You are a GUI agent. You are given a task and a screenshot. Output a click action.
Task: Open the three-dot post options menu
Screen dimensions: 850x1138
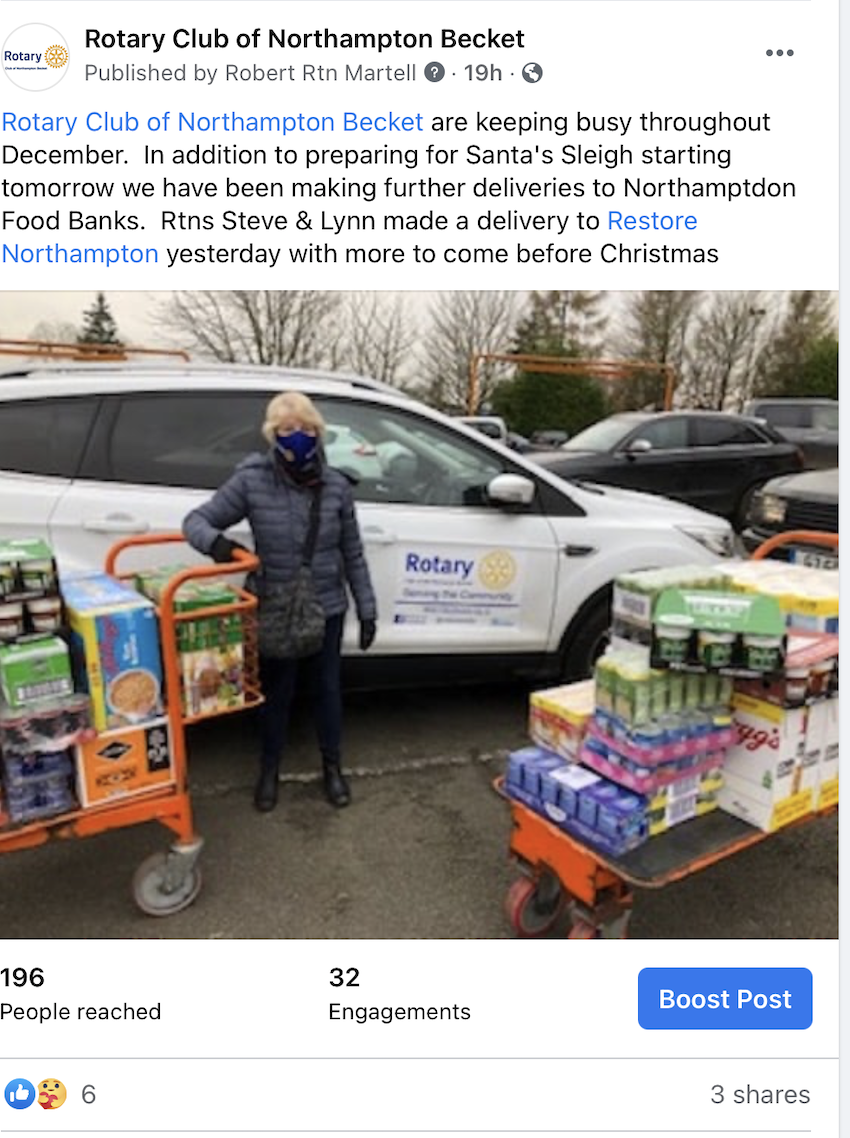pos(779,53)
